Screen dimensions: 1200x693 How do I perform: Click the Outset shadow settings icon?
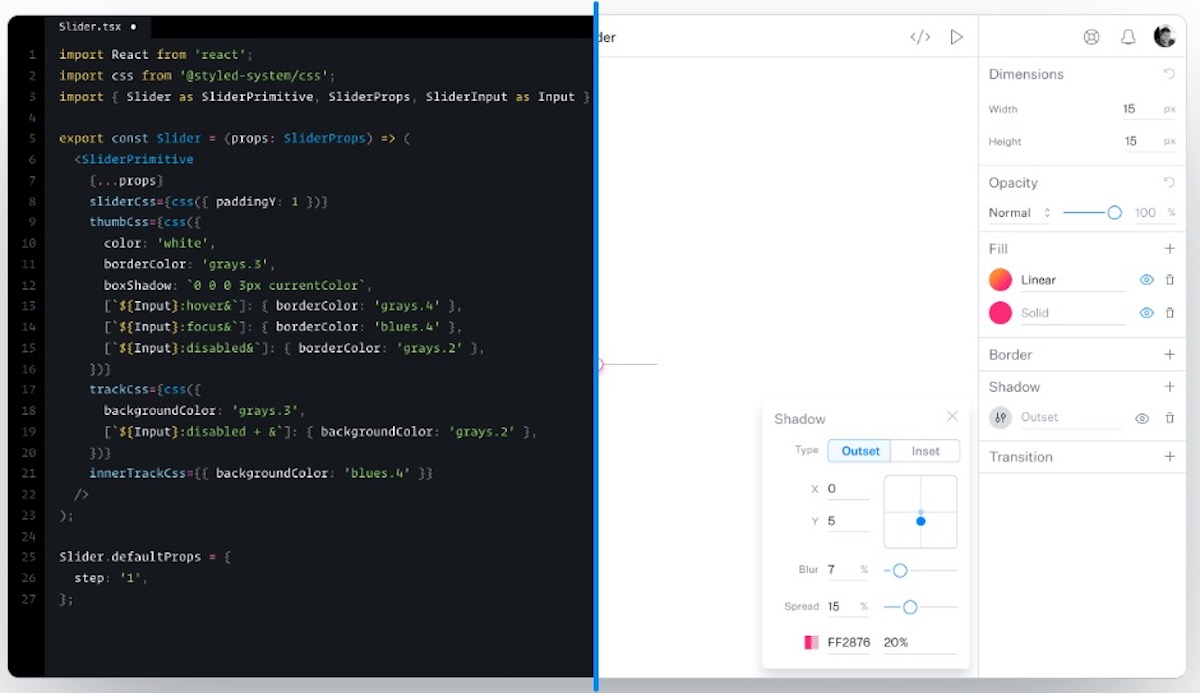pyautogui.click(x=1001, y=417)
